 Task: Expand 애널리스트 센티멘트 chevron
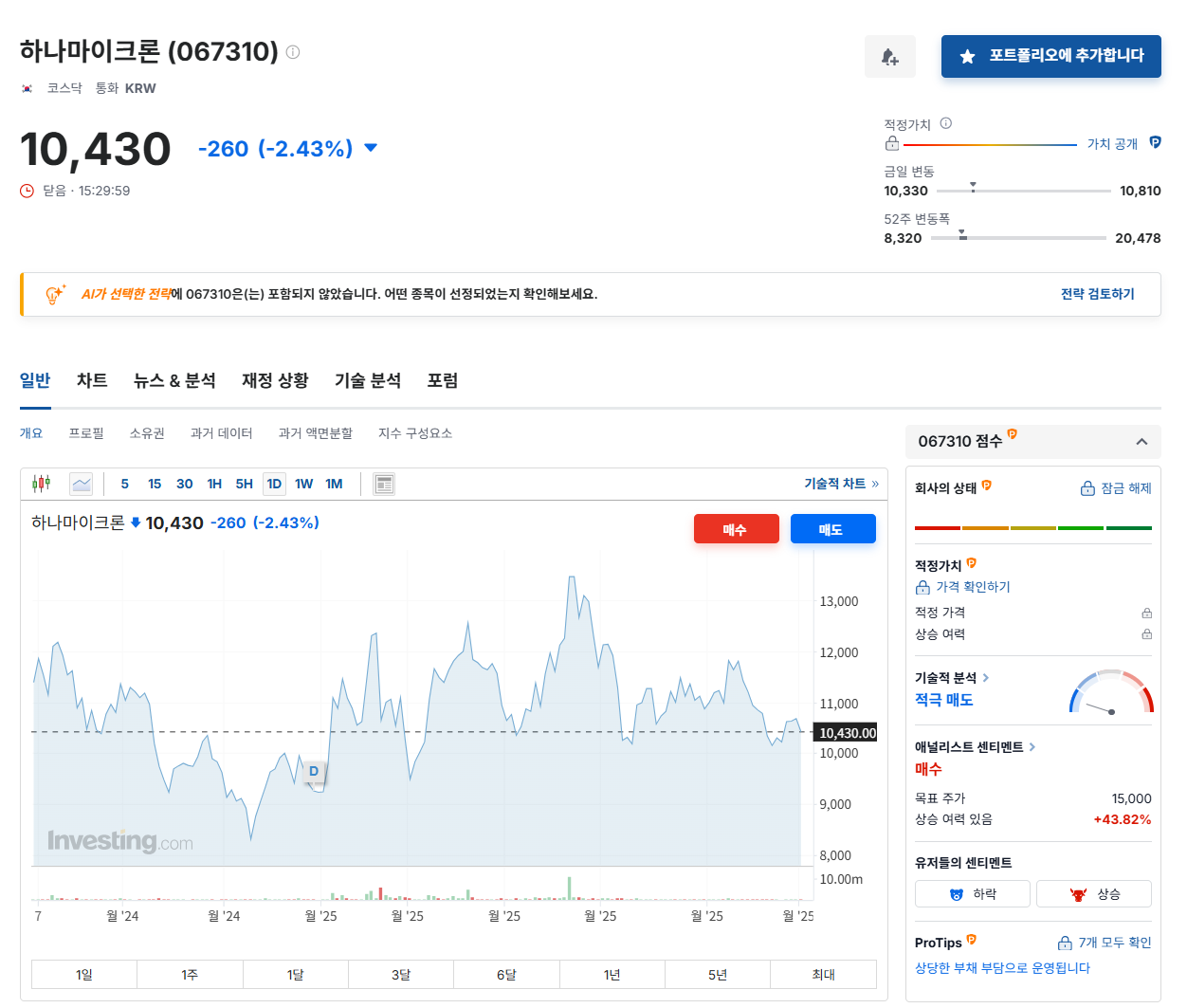pos(1032,747)
